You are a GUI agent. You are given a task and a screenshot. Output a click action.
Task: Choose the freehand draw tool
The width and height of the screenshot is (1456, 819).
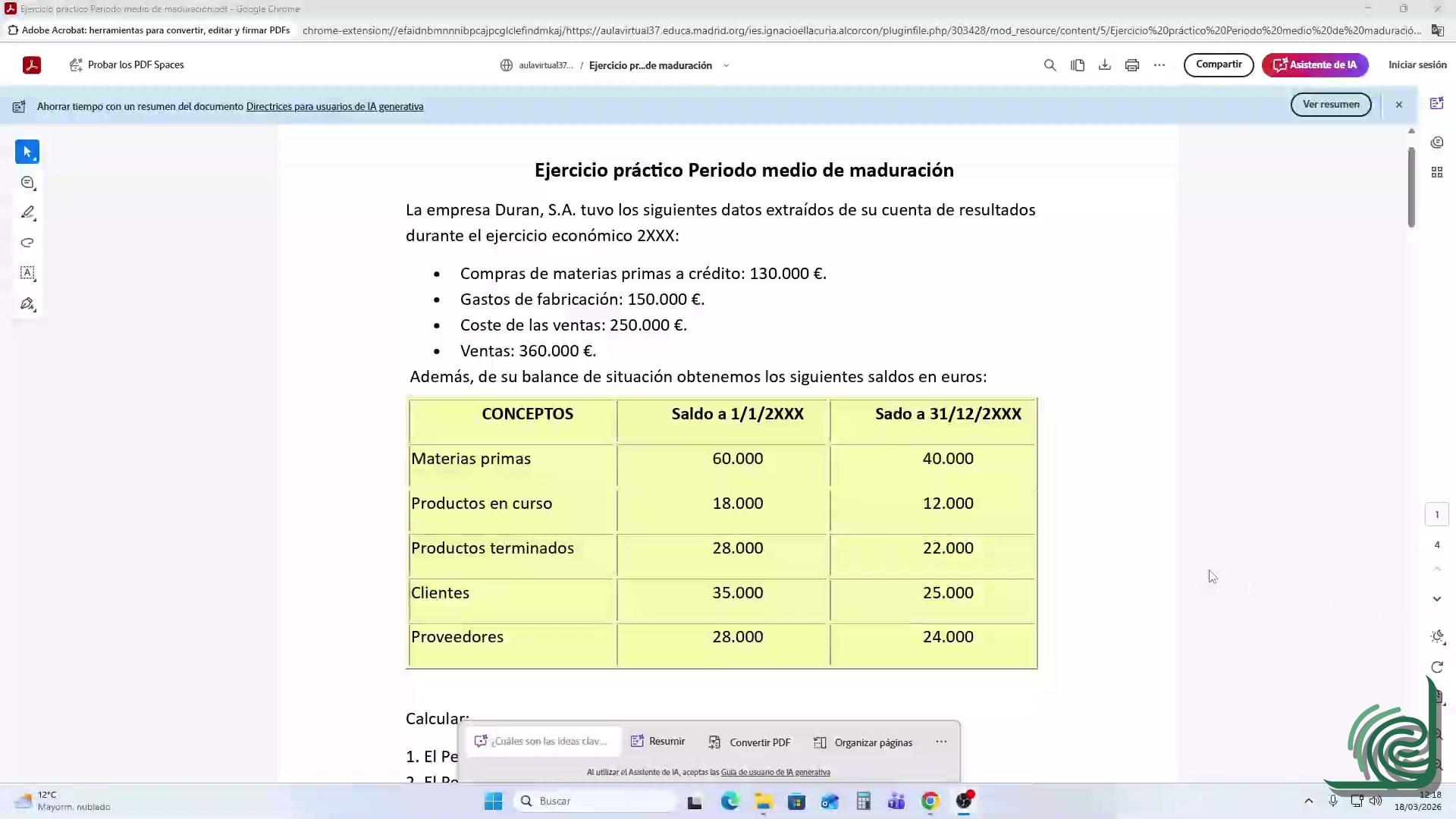[27, 243]
